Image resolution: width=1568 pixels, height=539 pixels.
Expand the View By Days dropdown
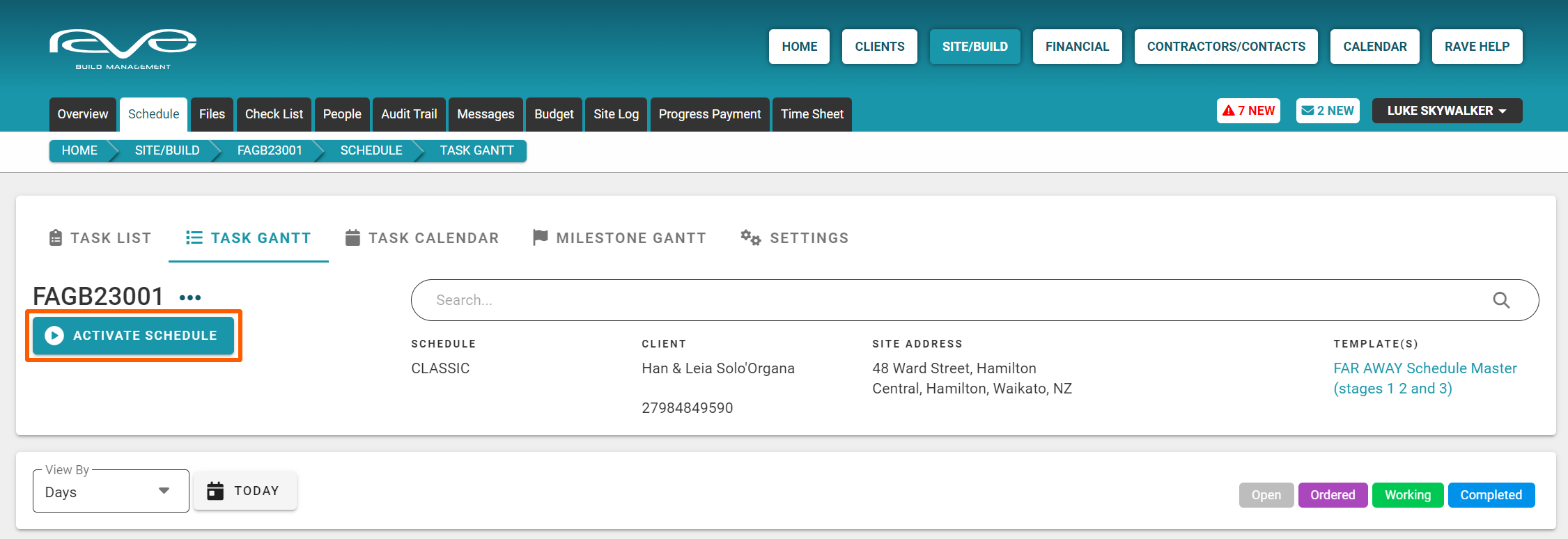[111, 492]
